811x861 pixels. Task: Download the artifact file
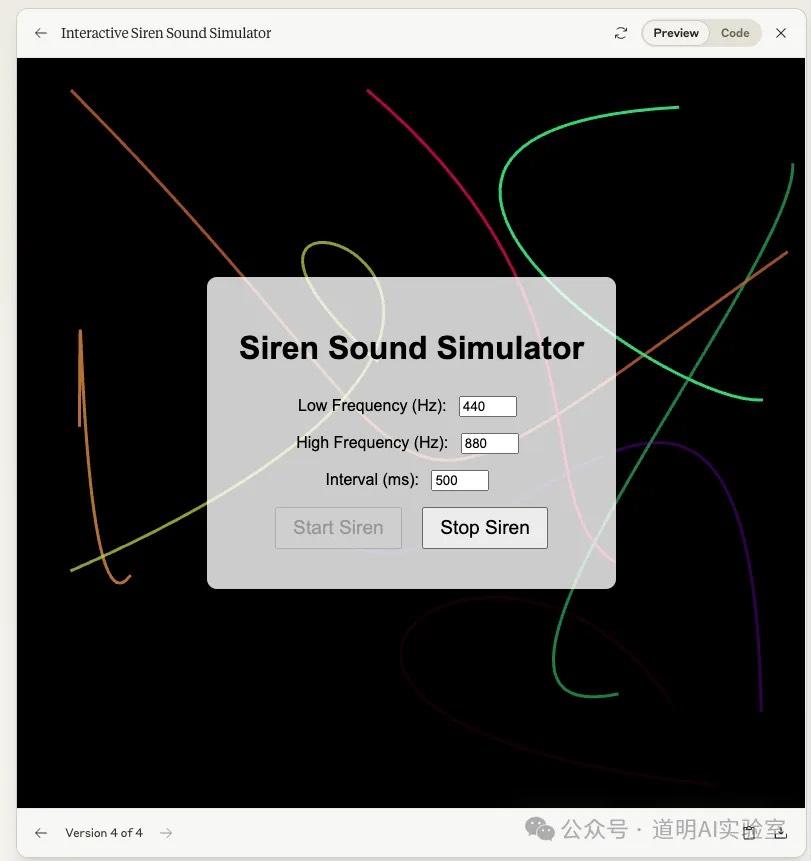[779, 831]
